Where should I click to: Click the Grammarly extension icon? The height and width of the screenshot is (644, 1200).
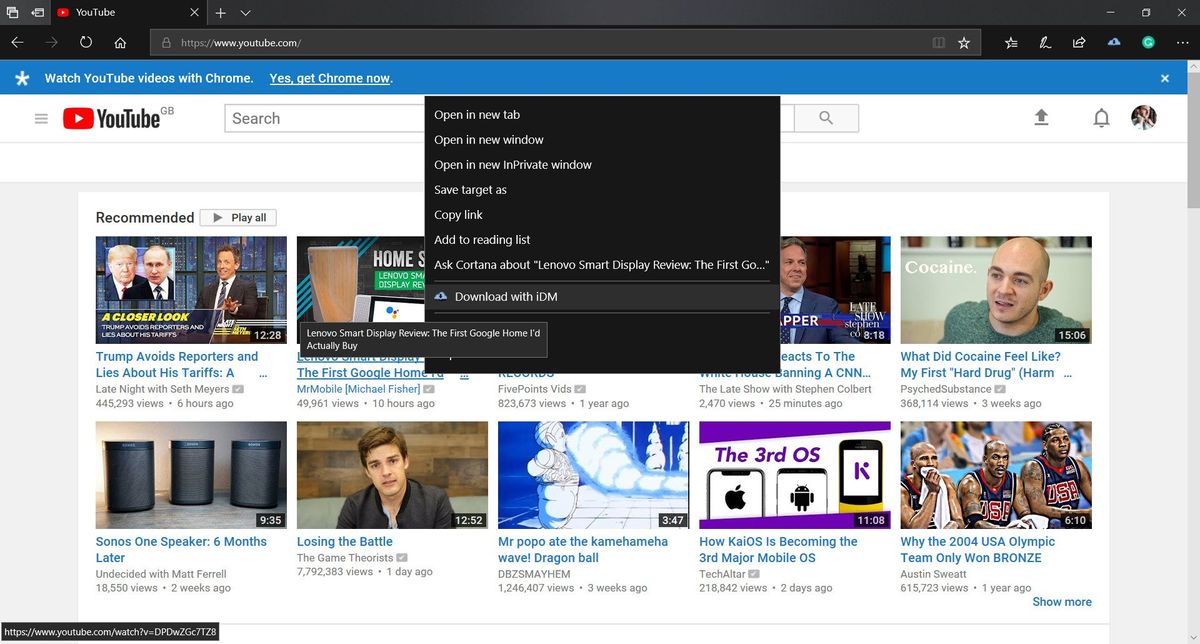(x=1148, y=42)
